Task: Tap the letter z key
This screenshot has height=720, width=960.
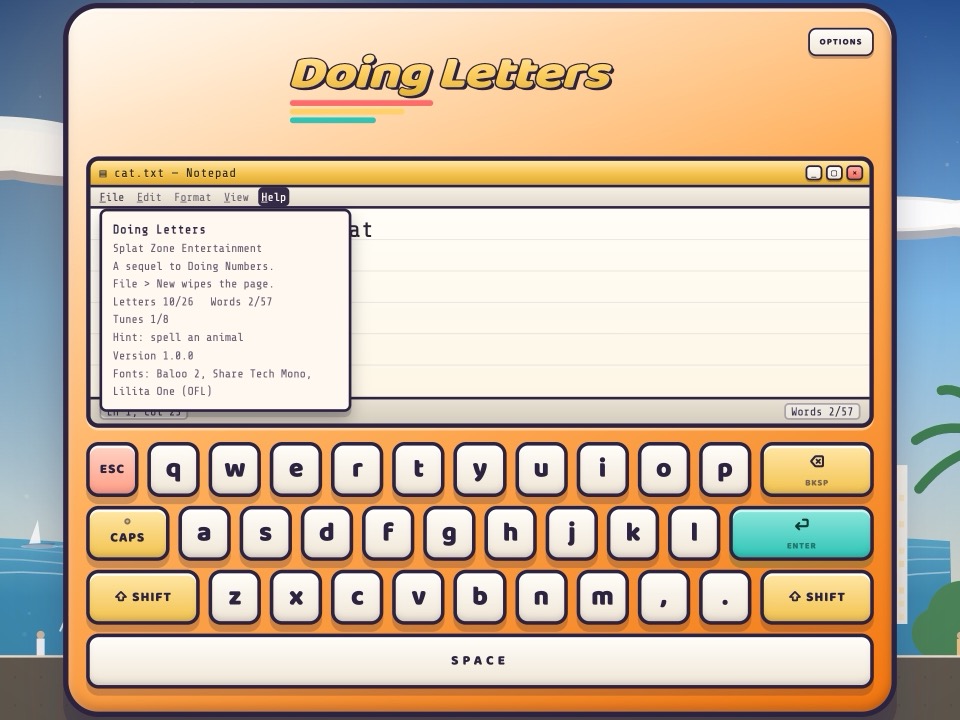Action: pyautogui.click(x=234, y=597)
